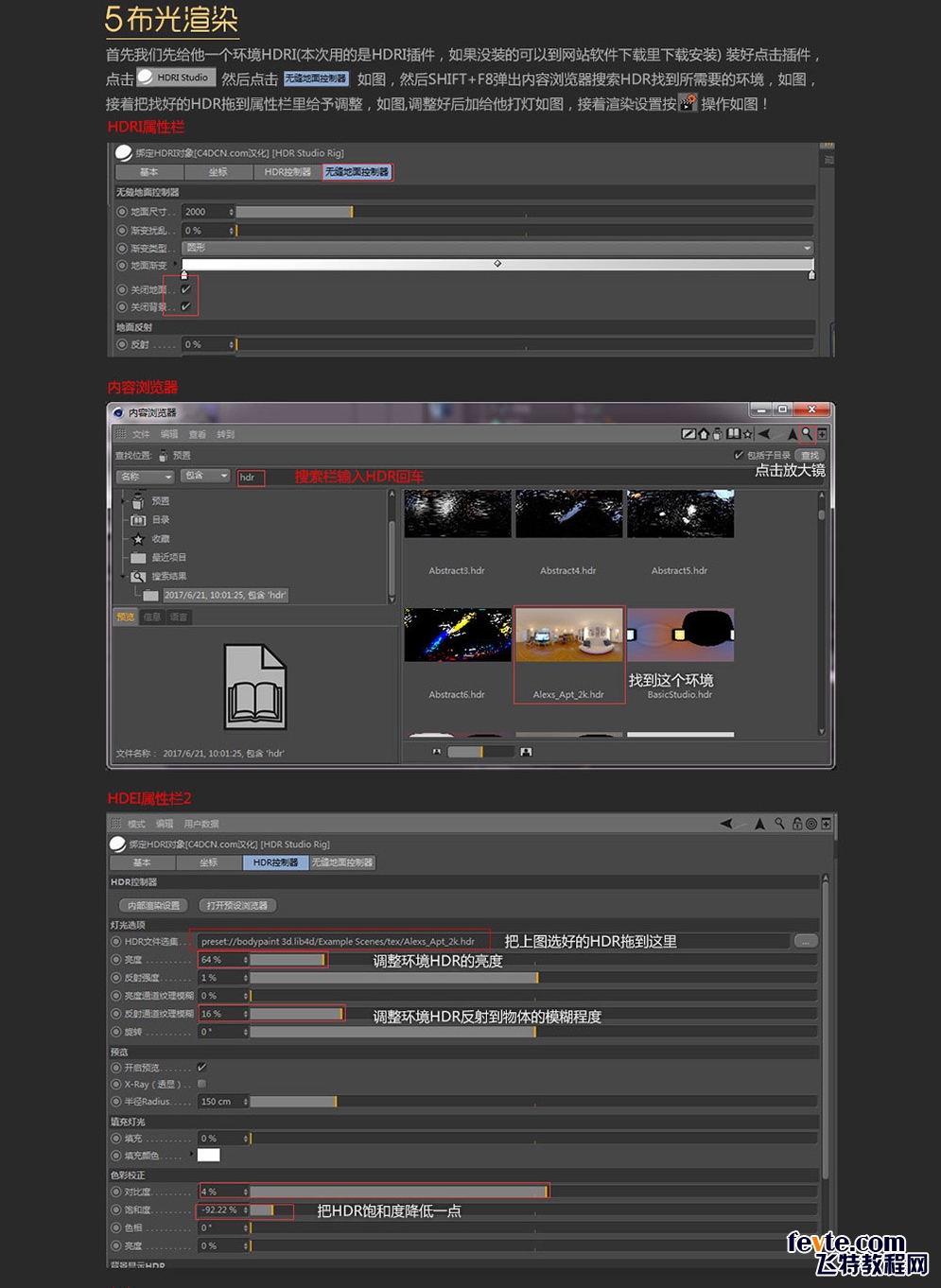The image size is (941, 1288).
Task: Click the star bookmark icon in content browser toolbar
Action: (x=748, y=434)
